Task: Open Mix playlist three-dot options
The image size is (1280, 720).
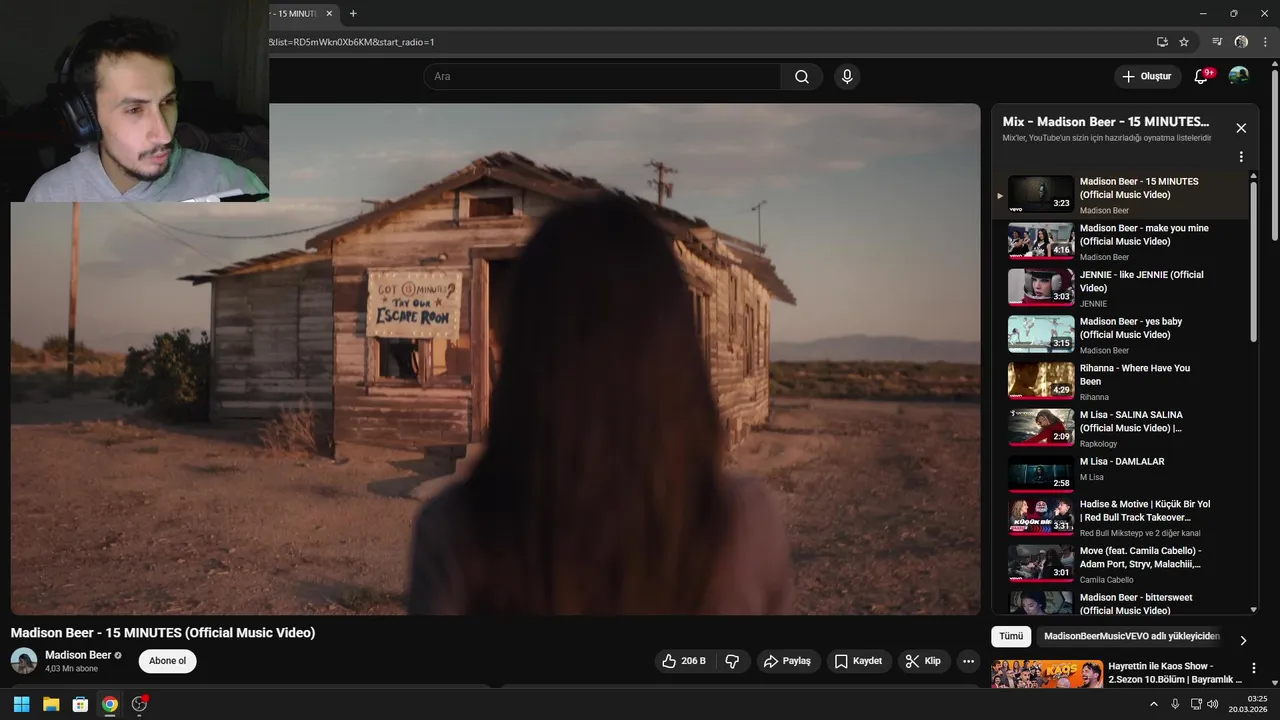Action: (1241, 157)
